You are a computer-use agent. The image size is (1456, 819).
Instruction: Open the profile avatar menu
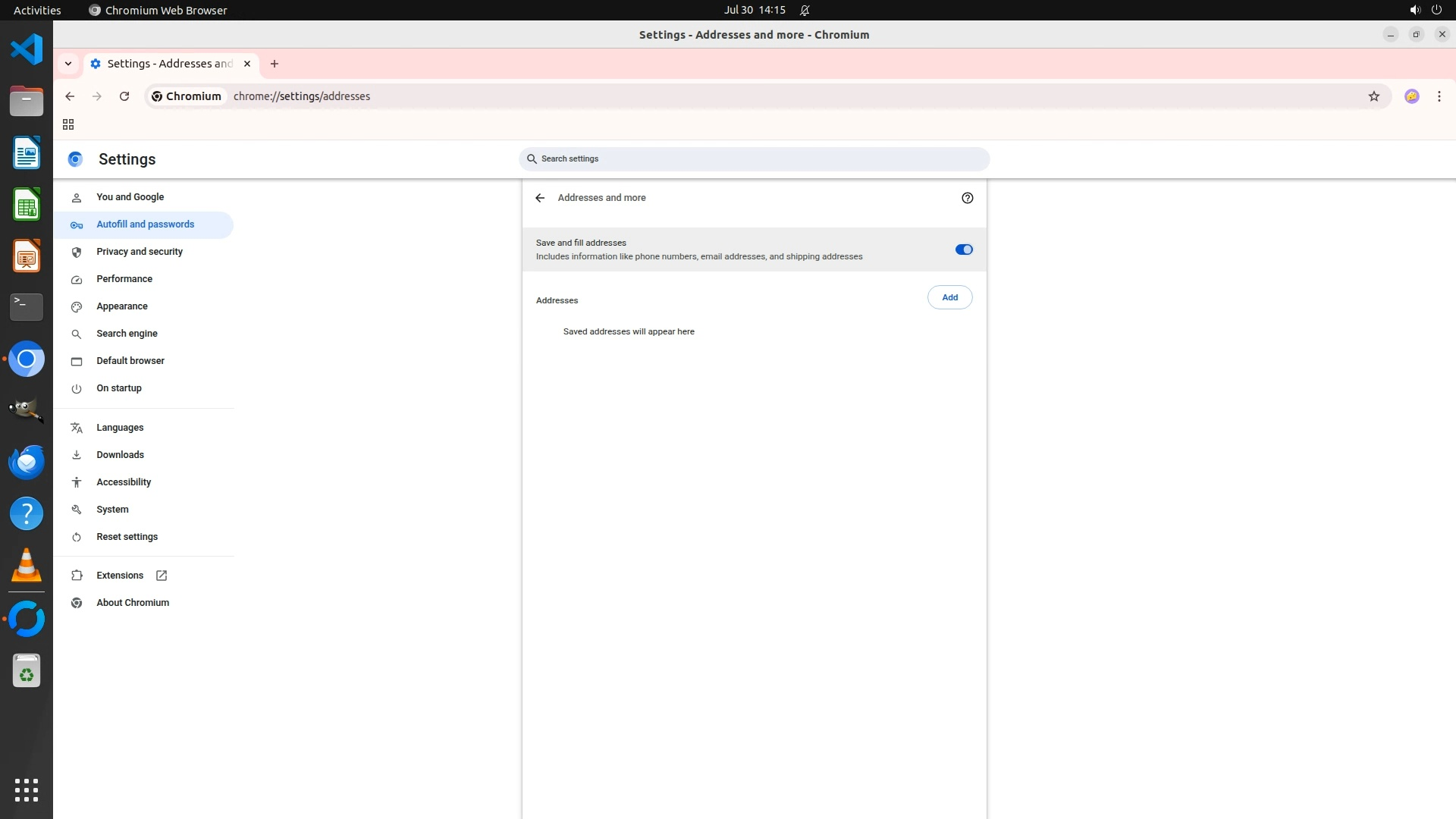click(x=1411, y=96)
